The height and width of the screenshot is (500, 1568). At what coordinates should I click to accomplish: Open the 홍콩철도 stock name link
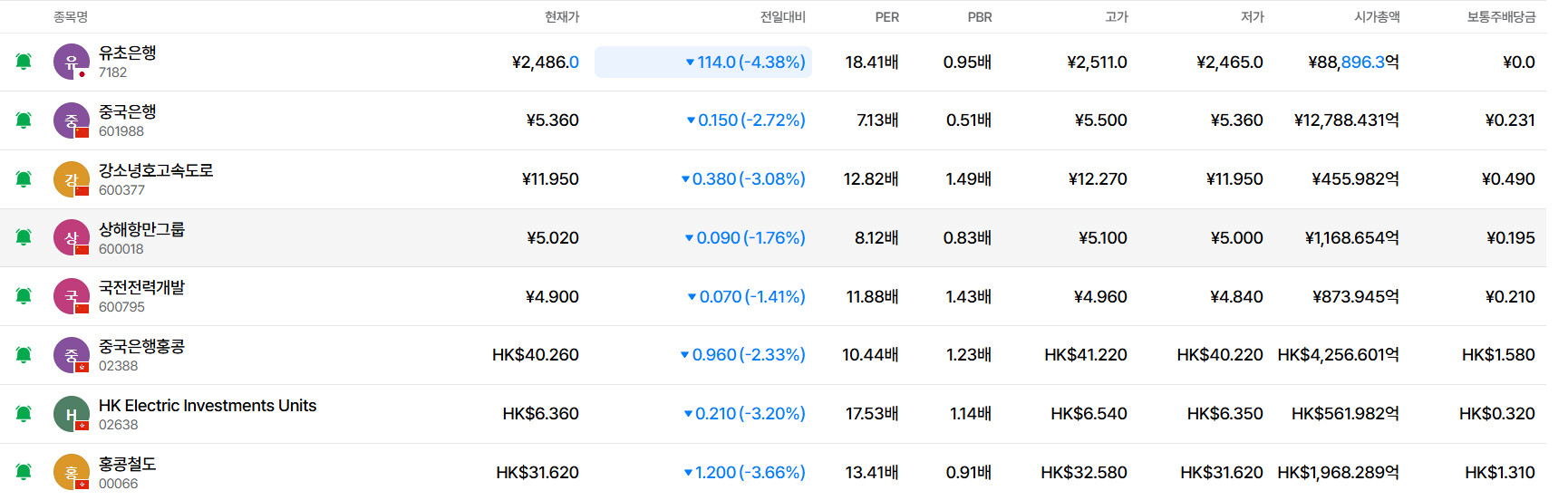point(128,464)
